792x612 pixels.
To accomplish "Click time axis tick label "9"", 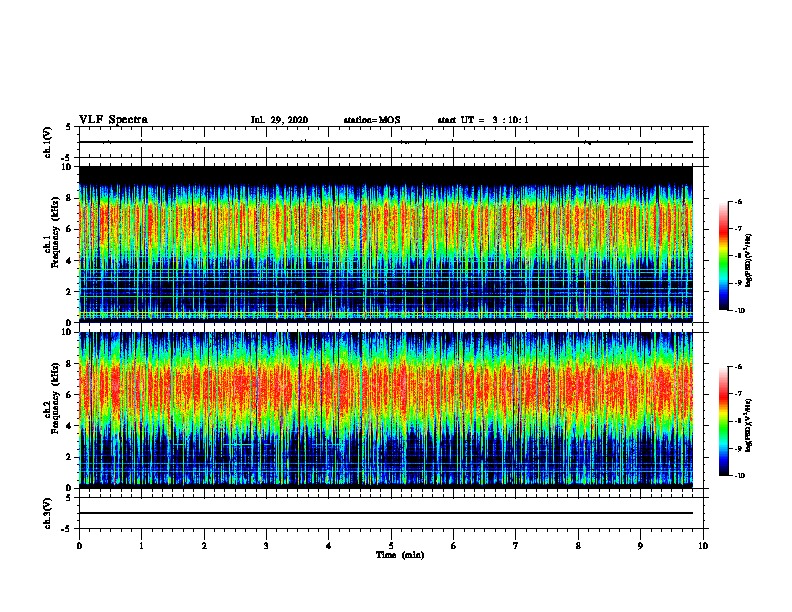I will point(640,546).
